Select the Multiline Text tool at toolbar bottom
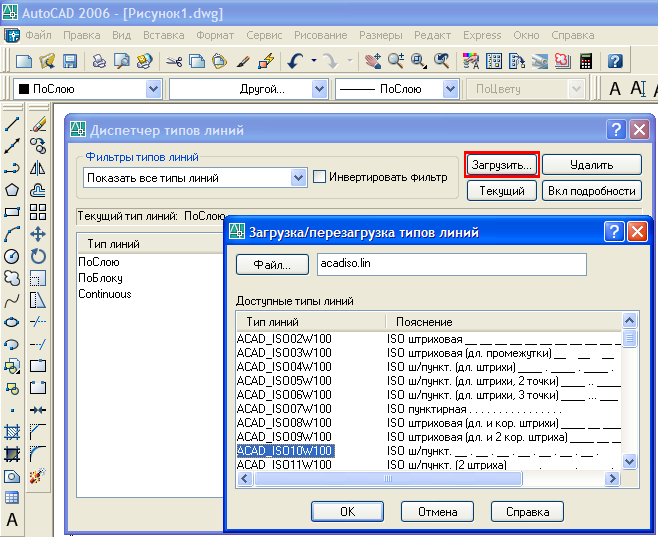 pyautogui.click(x=12, y=520)
